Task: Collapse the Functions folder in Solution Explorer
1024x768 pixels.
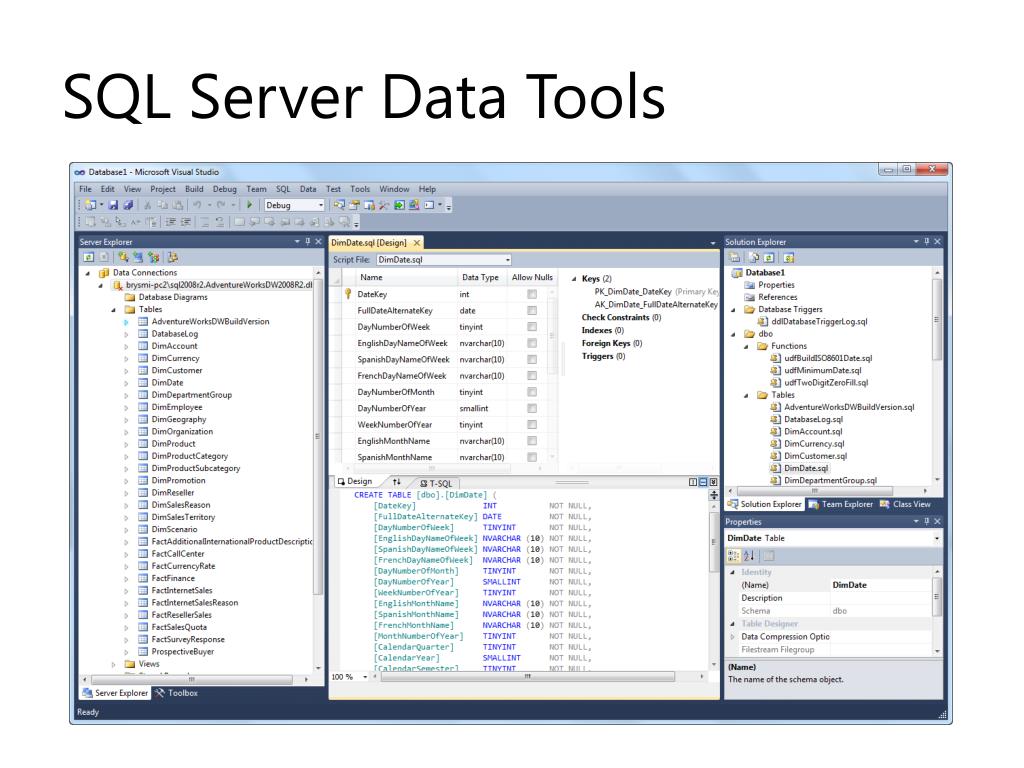Action: point(746,346)
